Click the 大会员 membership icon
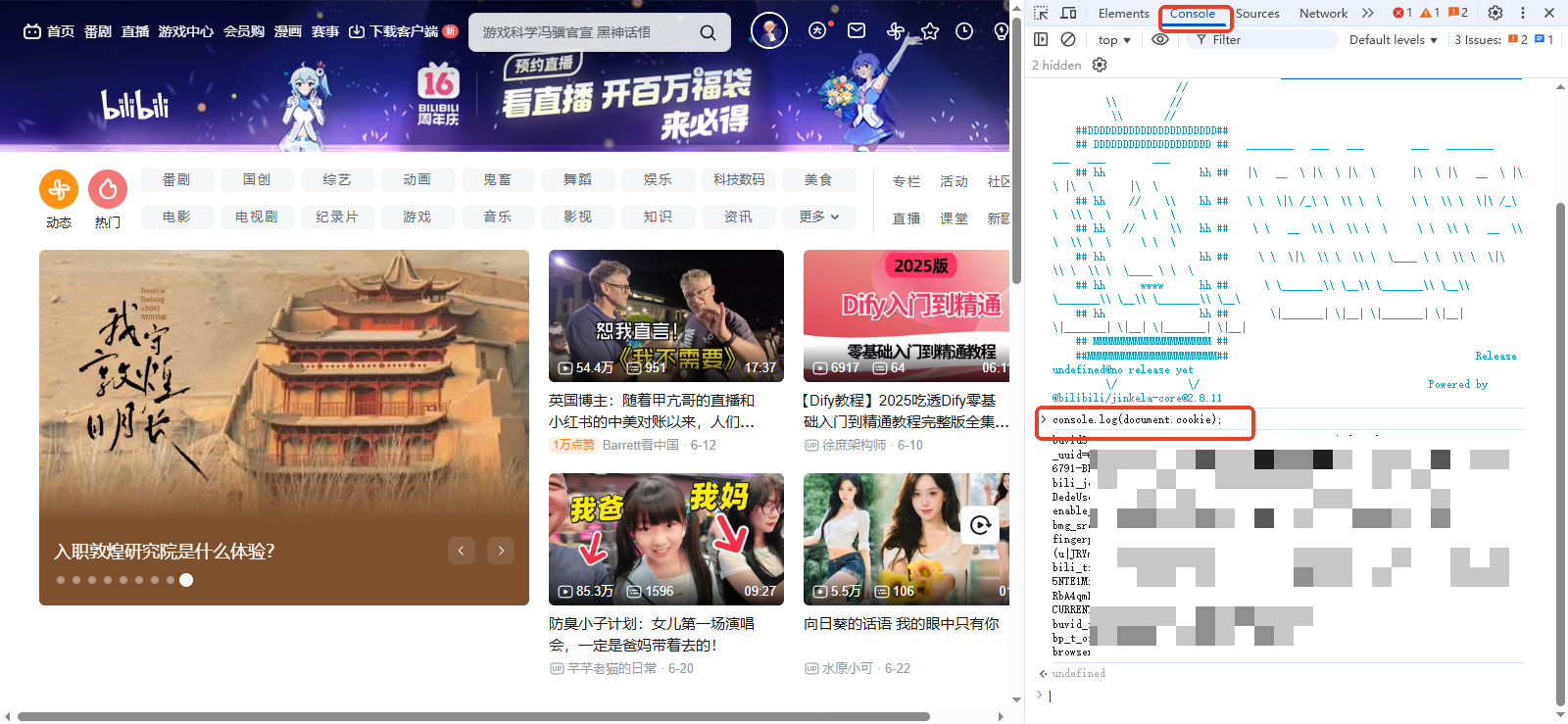This screenshot has width=1568, height=724. point(818,30)
